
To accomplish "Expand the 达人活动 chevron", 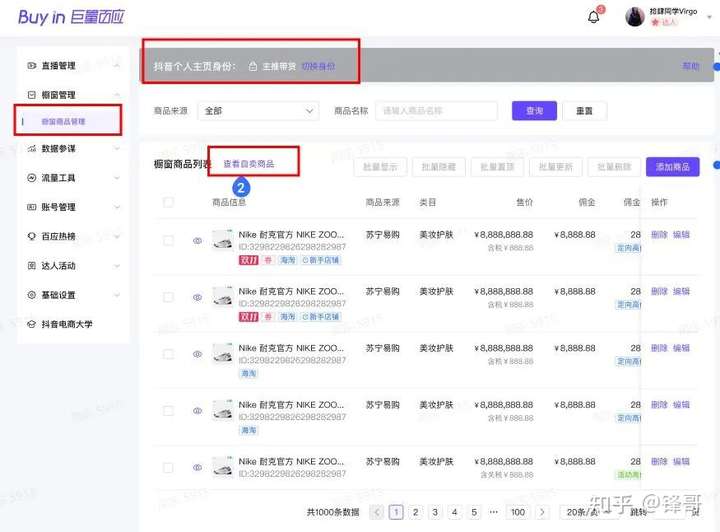I will click(117, 266).
